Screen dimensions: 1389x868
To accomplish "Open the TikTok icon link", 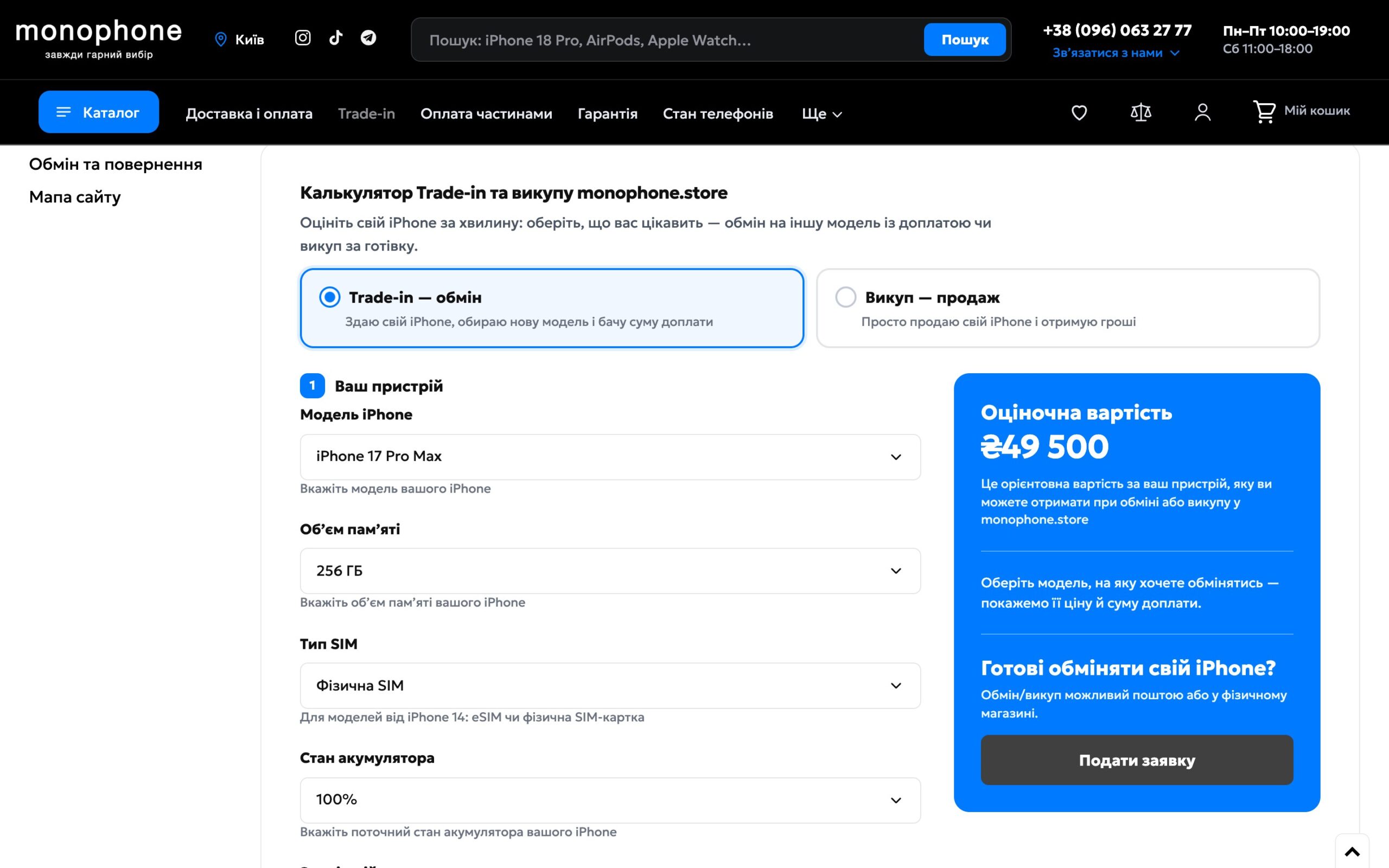I will (x=336, y=38).
